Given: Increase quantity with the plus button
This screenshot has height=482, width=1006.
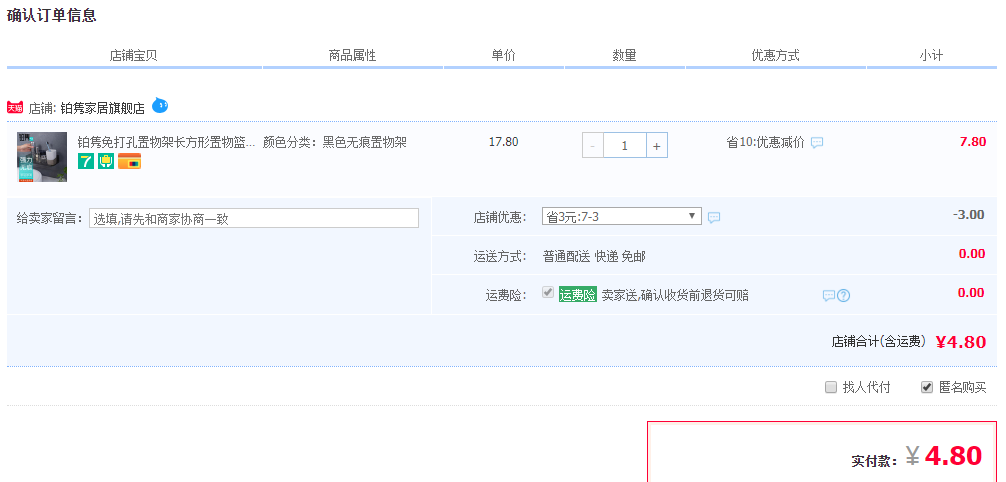Looking at the screenshot, I should [x=656, y=146].
